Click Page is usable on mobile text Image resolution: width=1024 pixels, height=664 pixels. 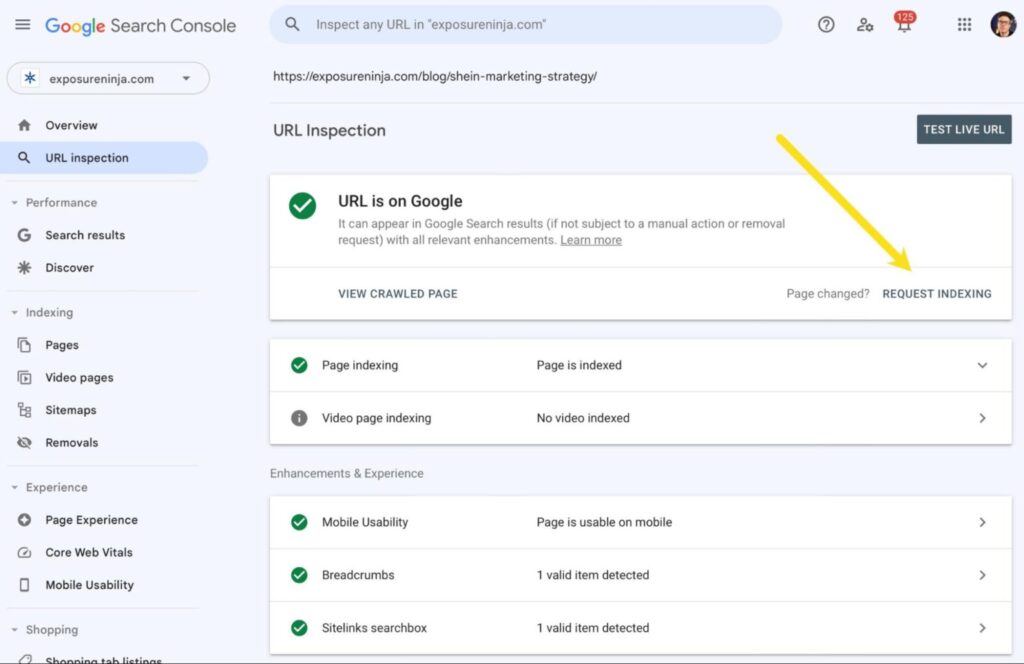click(x=604, y=522)
